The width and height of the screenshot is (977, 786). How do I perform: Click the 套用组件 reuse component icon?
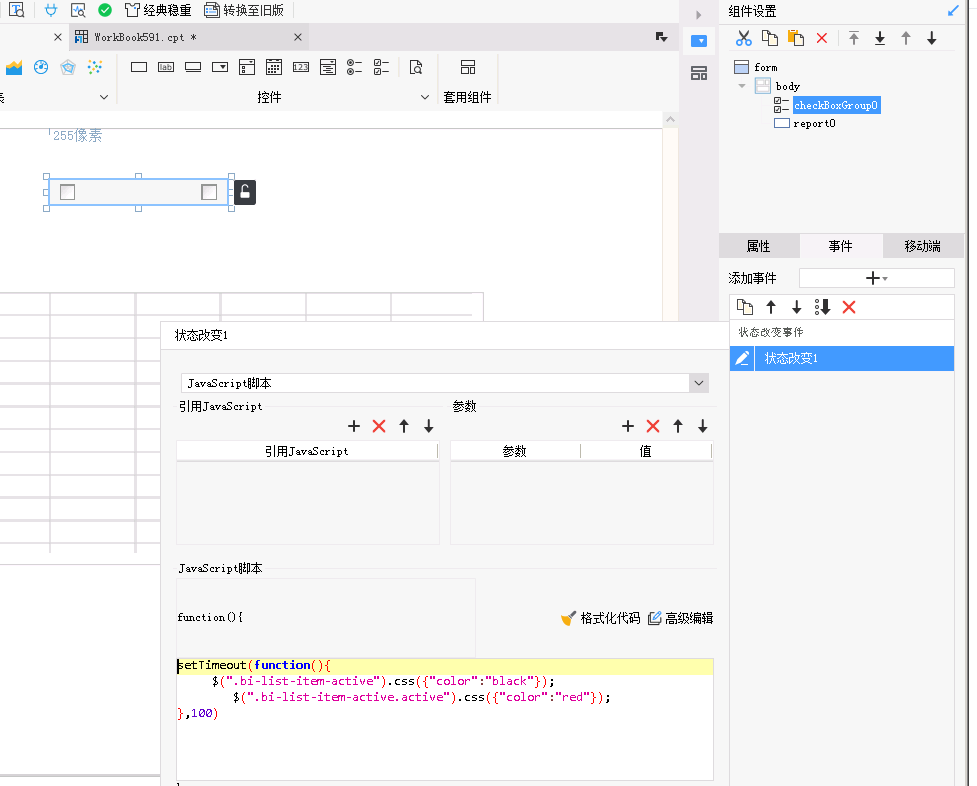(x=467, y=67)
